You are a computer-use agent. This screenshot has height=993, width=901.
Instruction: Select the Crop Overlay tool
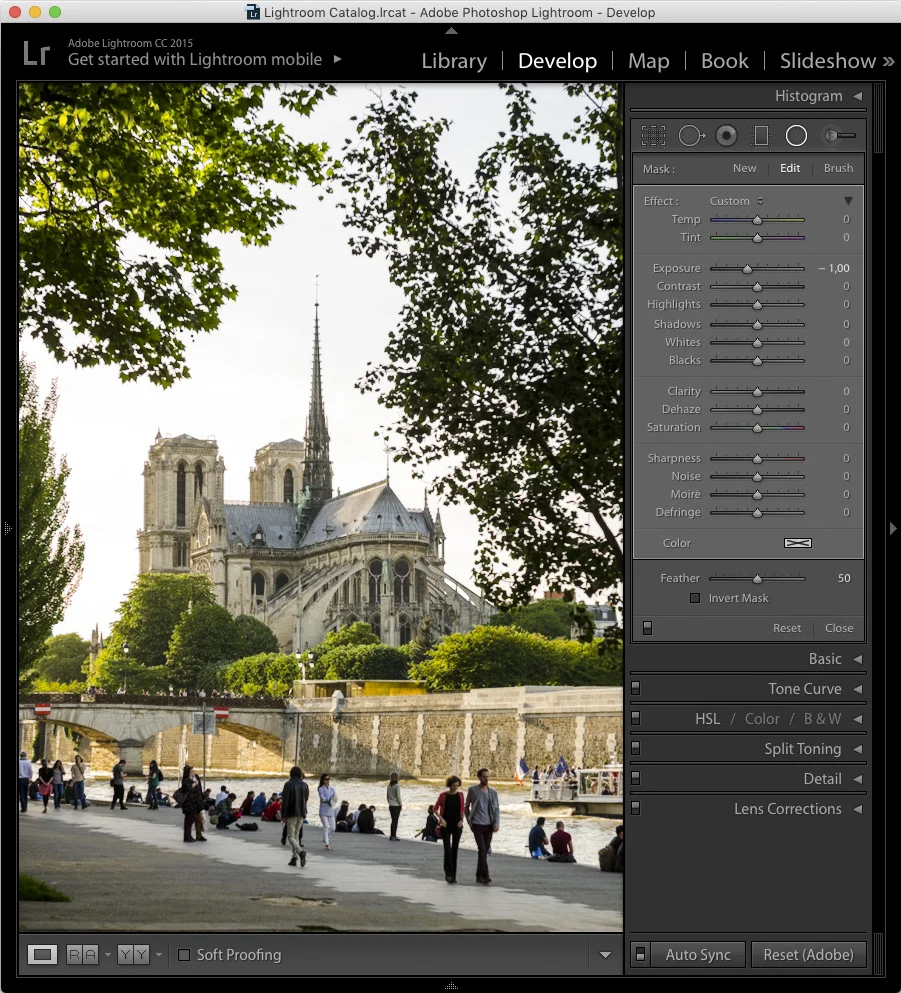[x=653, y=136]
